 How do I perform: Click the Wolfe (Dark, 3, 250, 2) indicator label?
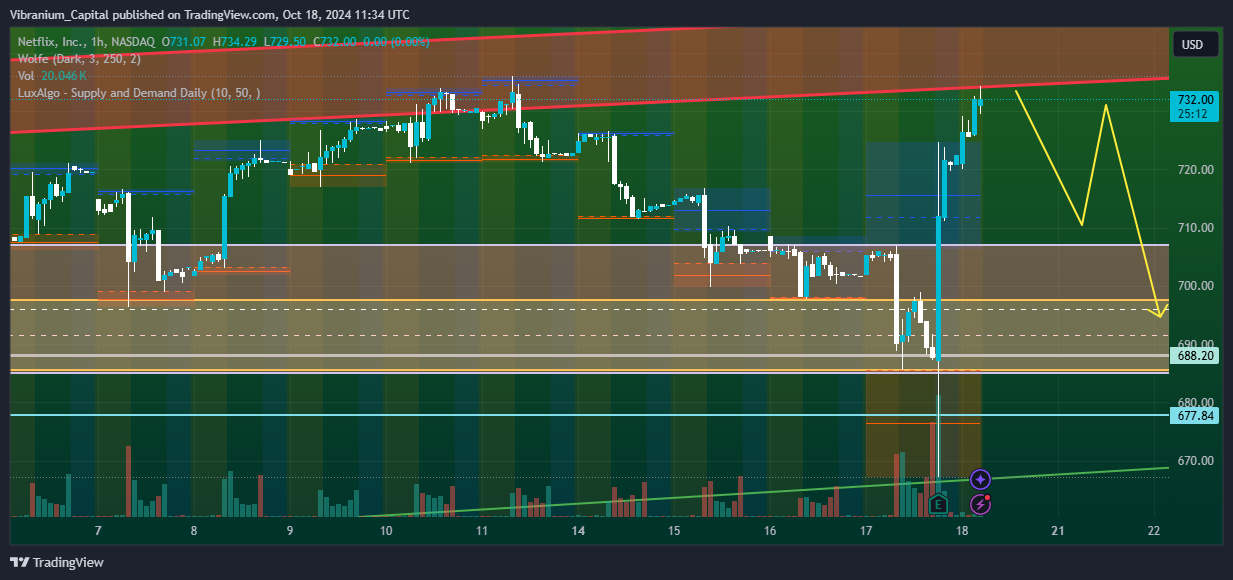pyautogui.click(x=79, y=59)
